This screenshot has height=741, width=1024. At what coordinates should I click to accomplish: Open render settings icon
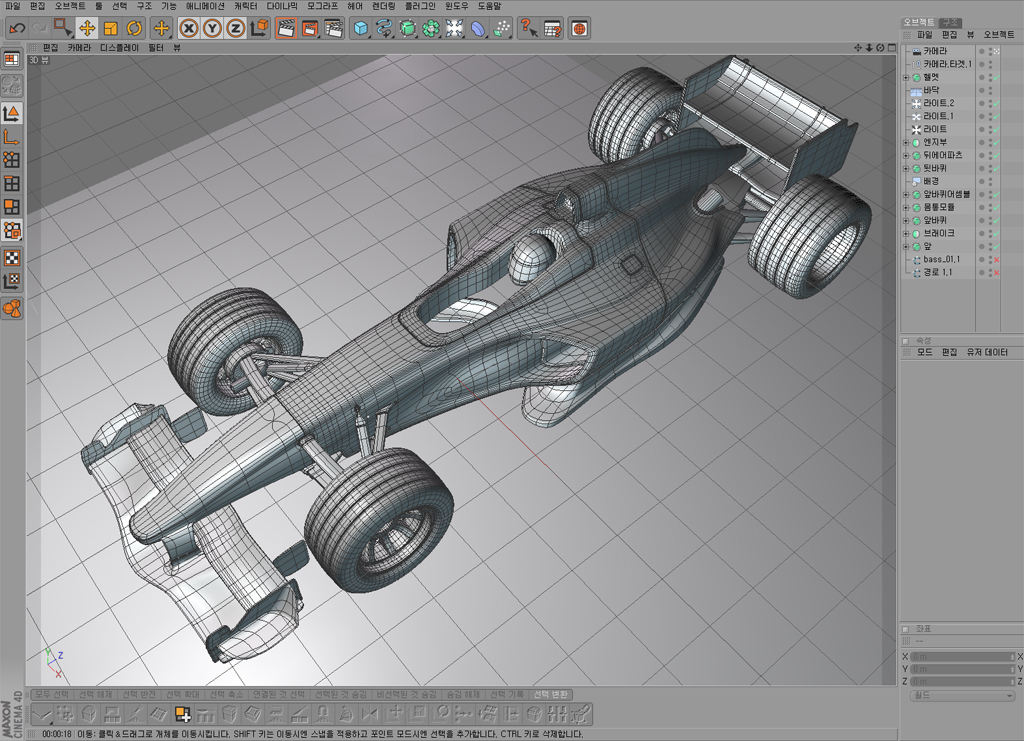pyautogui.click(x=334, y=28)
